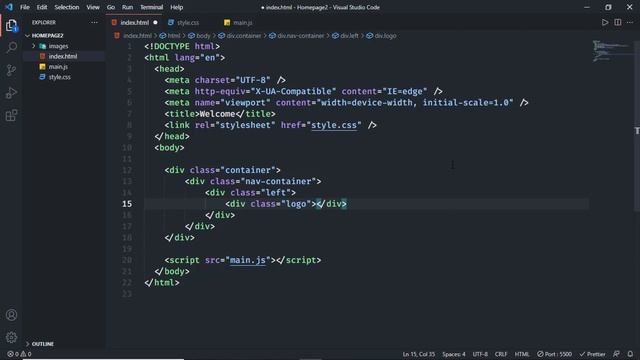Open the Go menu

click(111, 7)
